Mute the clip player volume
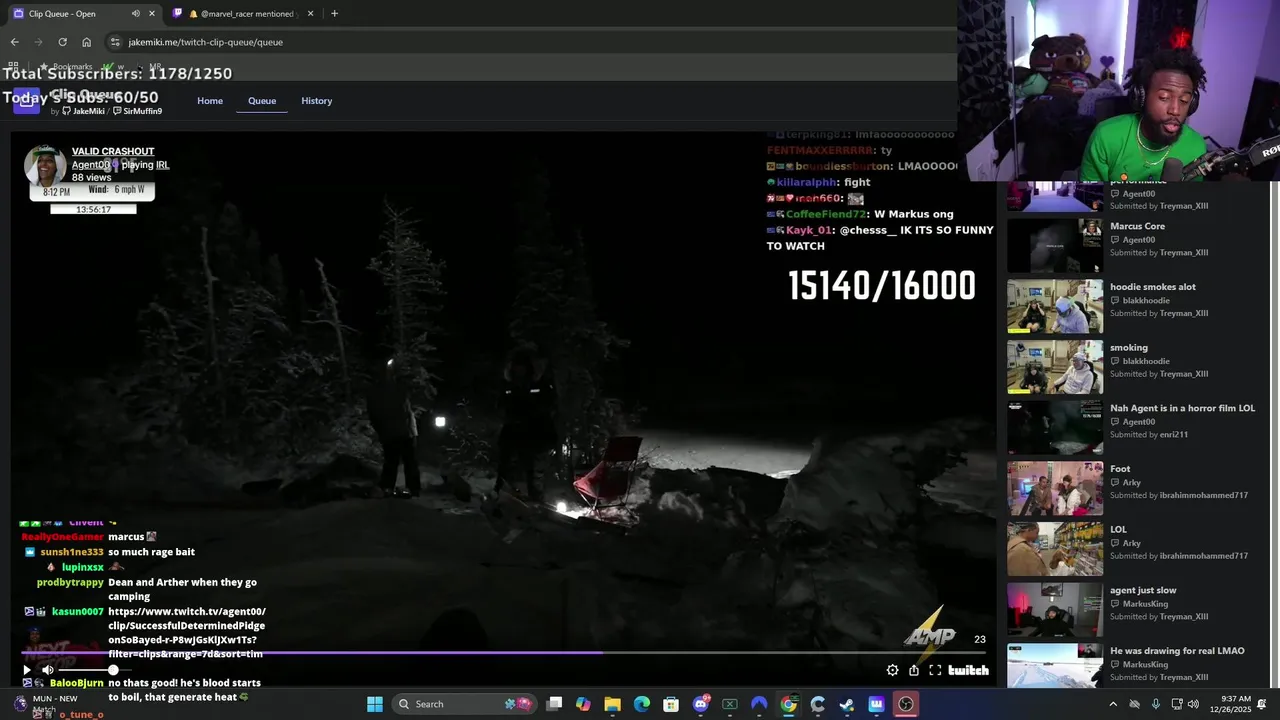Viewport: 1280px width, 720px height. point(47,670)
